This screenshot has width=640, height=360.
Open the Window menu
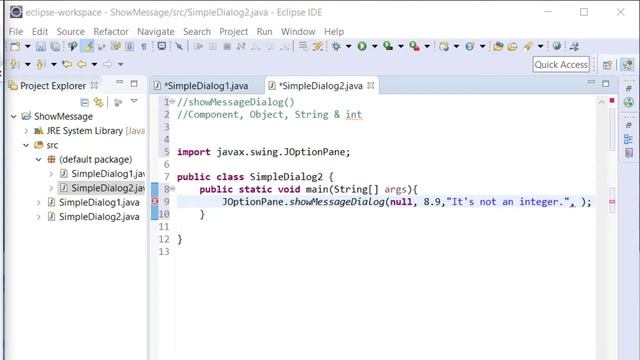pos(298,31)
